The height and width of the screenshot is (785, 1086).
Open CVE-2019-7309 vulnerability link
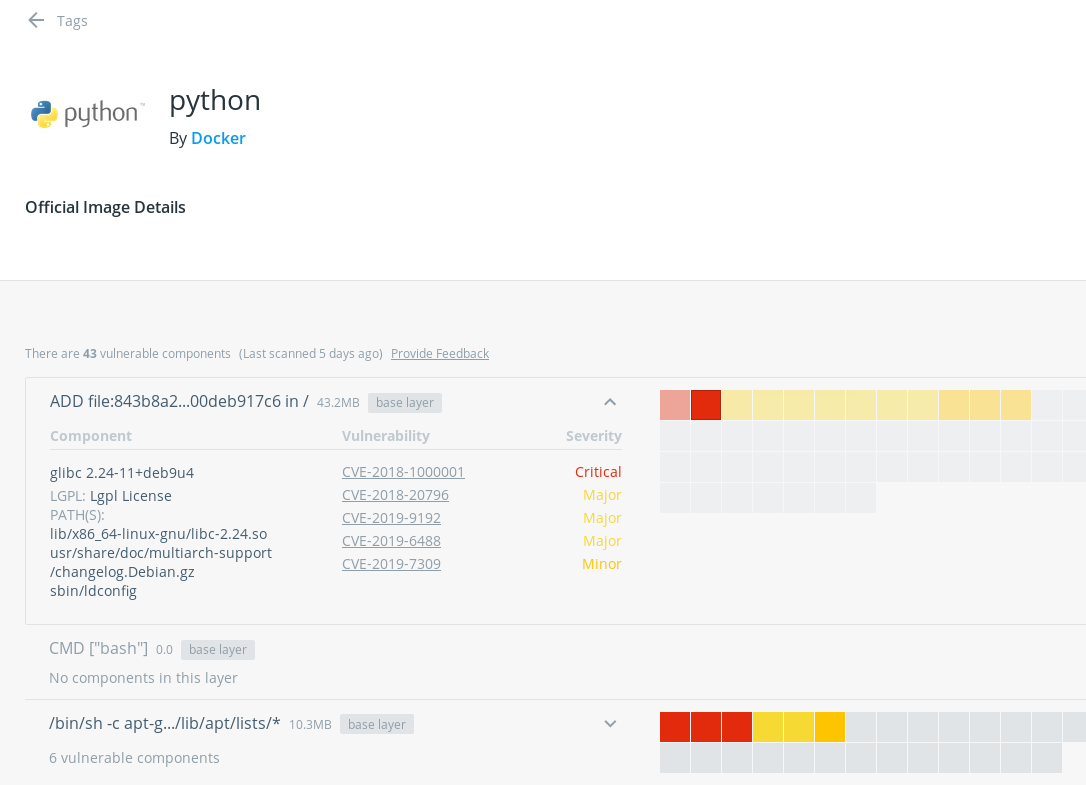(x=391, y=564)
